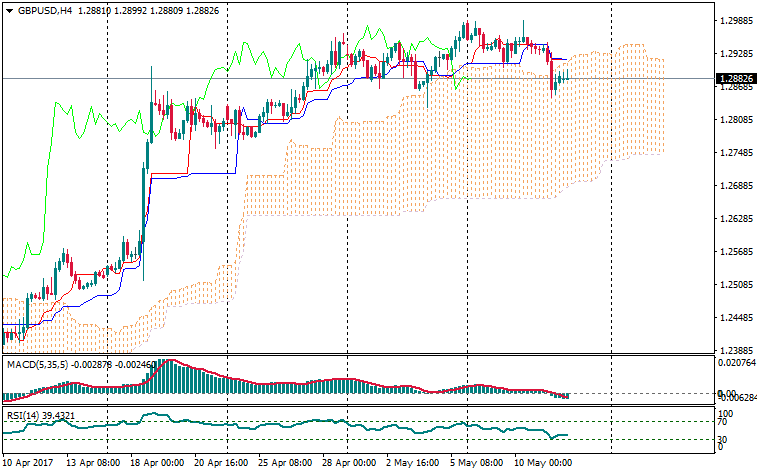Select the 13 Apr 08:00 time label
This screenshot has height=474, width=757.
93,464
